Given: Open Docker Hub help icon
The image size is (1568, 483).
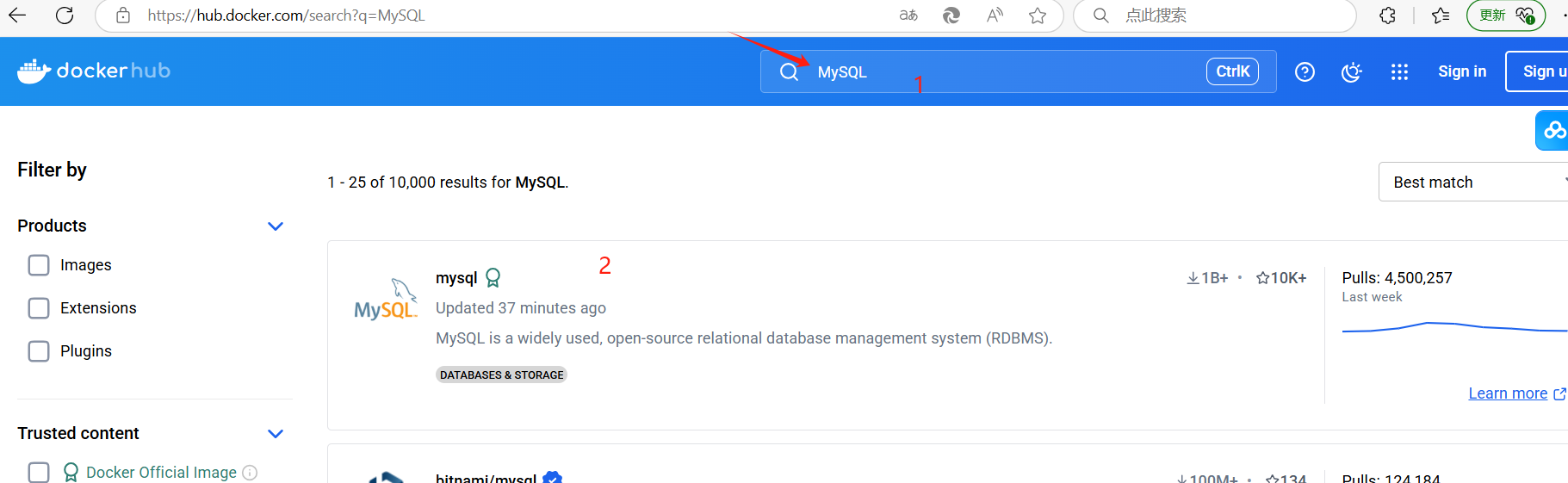Looking at the screenshot, I should (x=1305, y=71).
